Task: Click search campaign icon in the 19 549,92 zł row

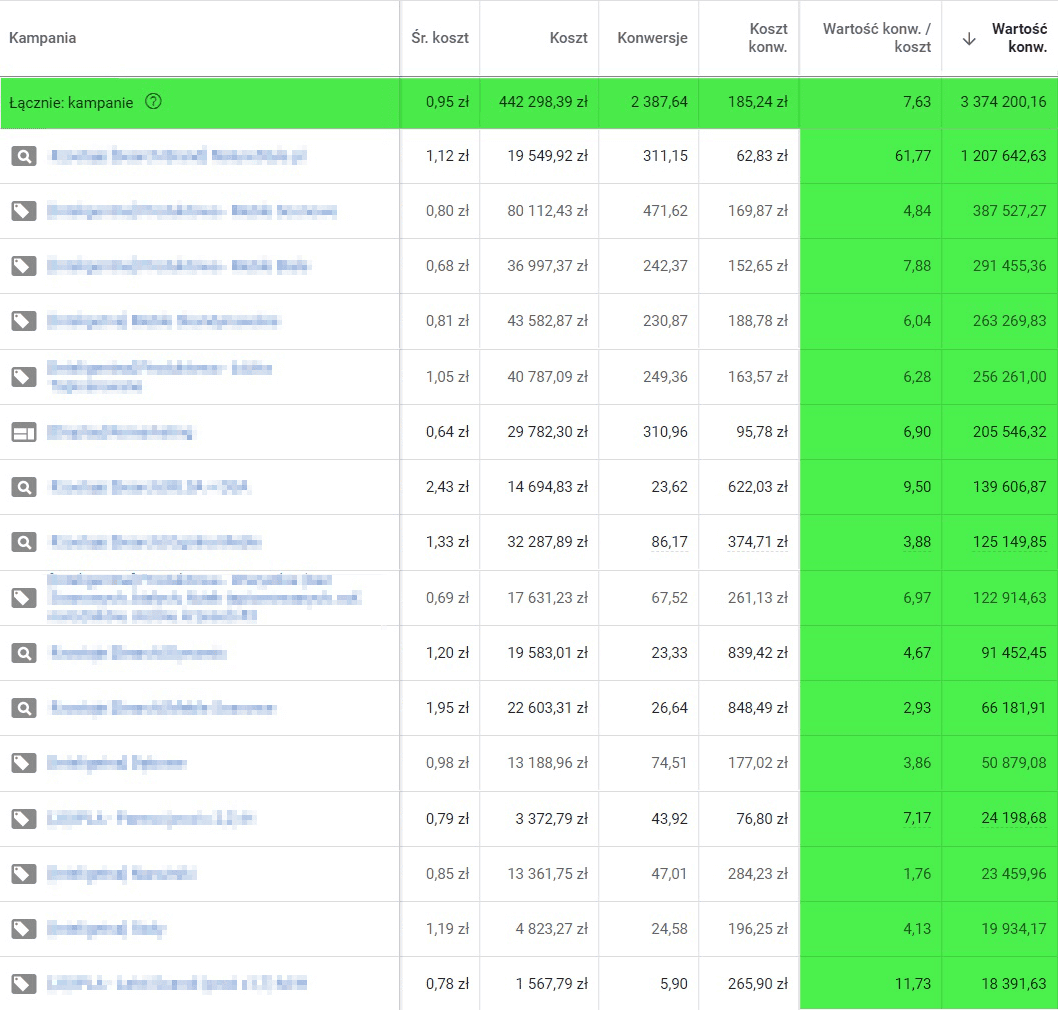Action: point(24,157)
